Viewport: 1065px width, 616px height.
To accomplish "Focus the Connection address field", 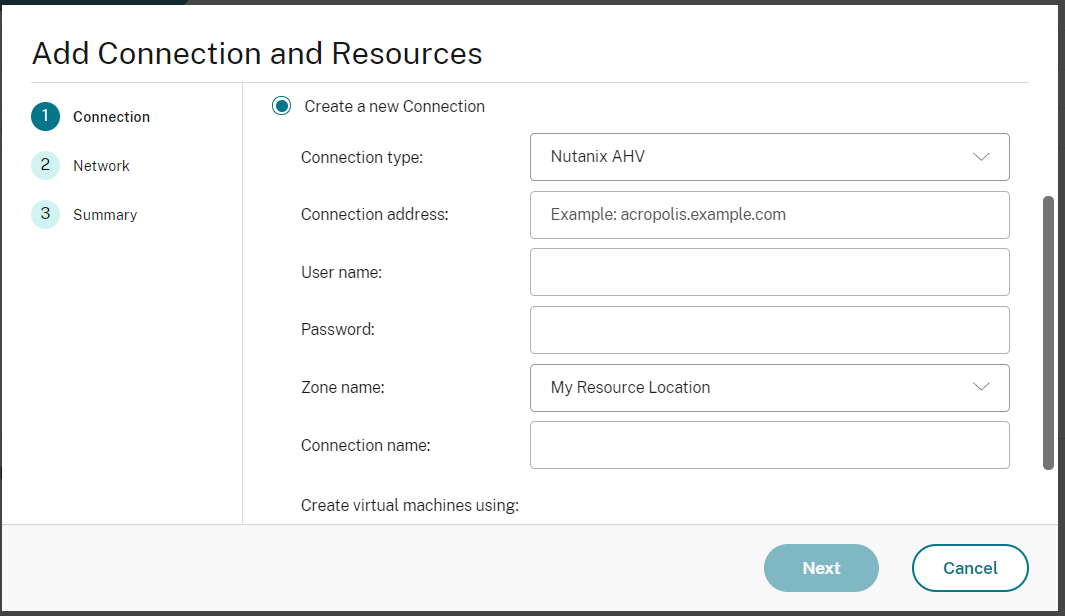I will pos(769,215).
